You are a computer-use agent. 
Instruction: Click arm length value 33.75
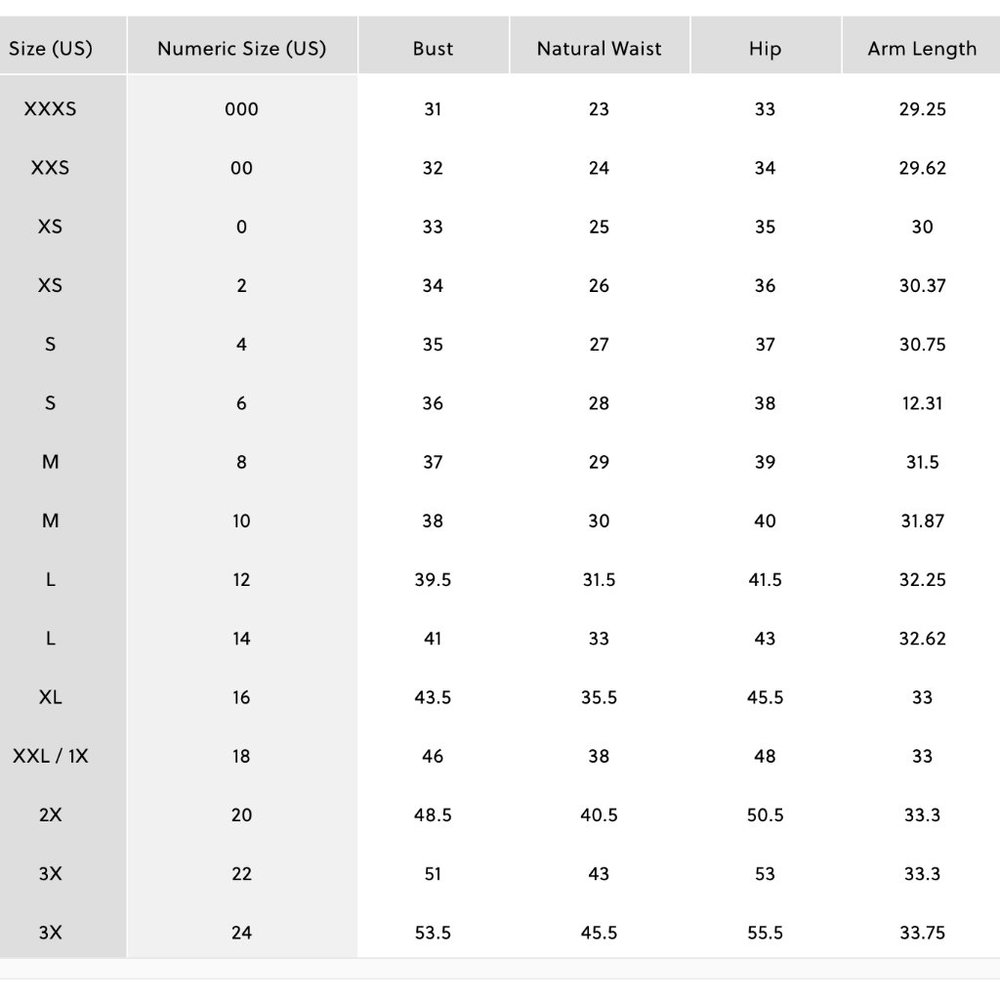tap(922, 932)
